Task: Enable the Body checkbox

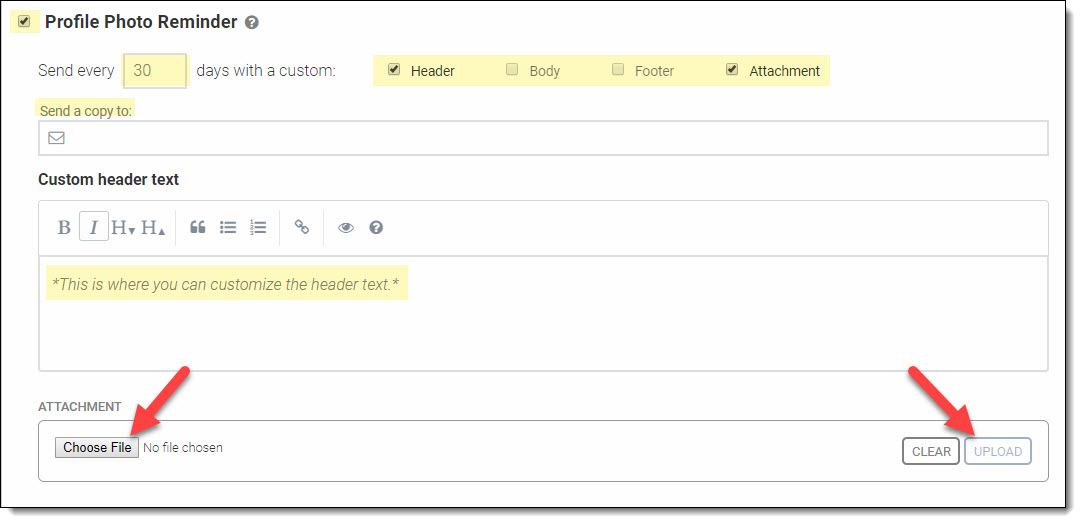Action: (512, 70)
